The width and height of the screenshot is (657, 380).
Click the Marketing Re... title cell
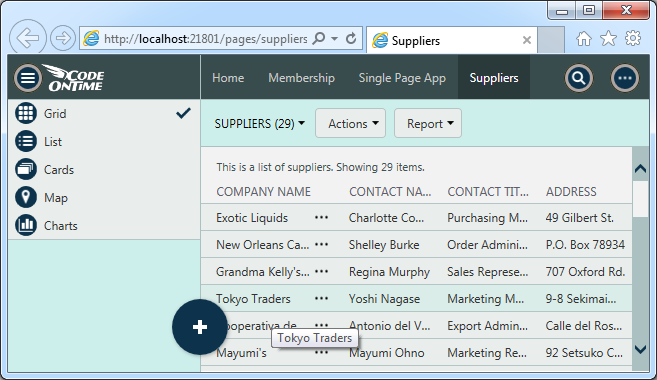(487, 353)
